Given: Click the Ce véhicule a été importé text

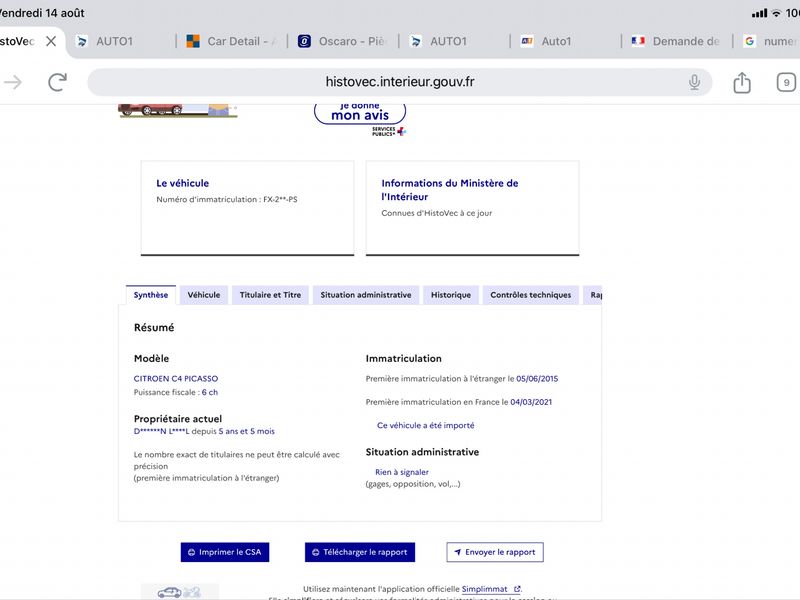Looking at the screenshot, I should (x=426, y=426).
